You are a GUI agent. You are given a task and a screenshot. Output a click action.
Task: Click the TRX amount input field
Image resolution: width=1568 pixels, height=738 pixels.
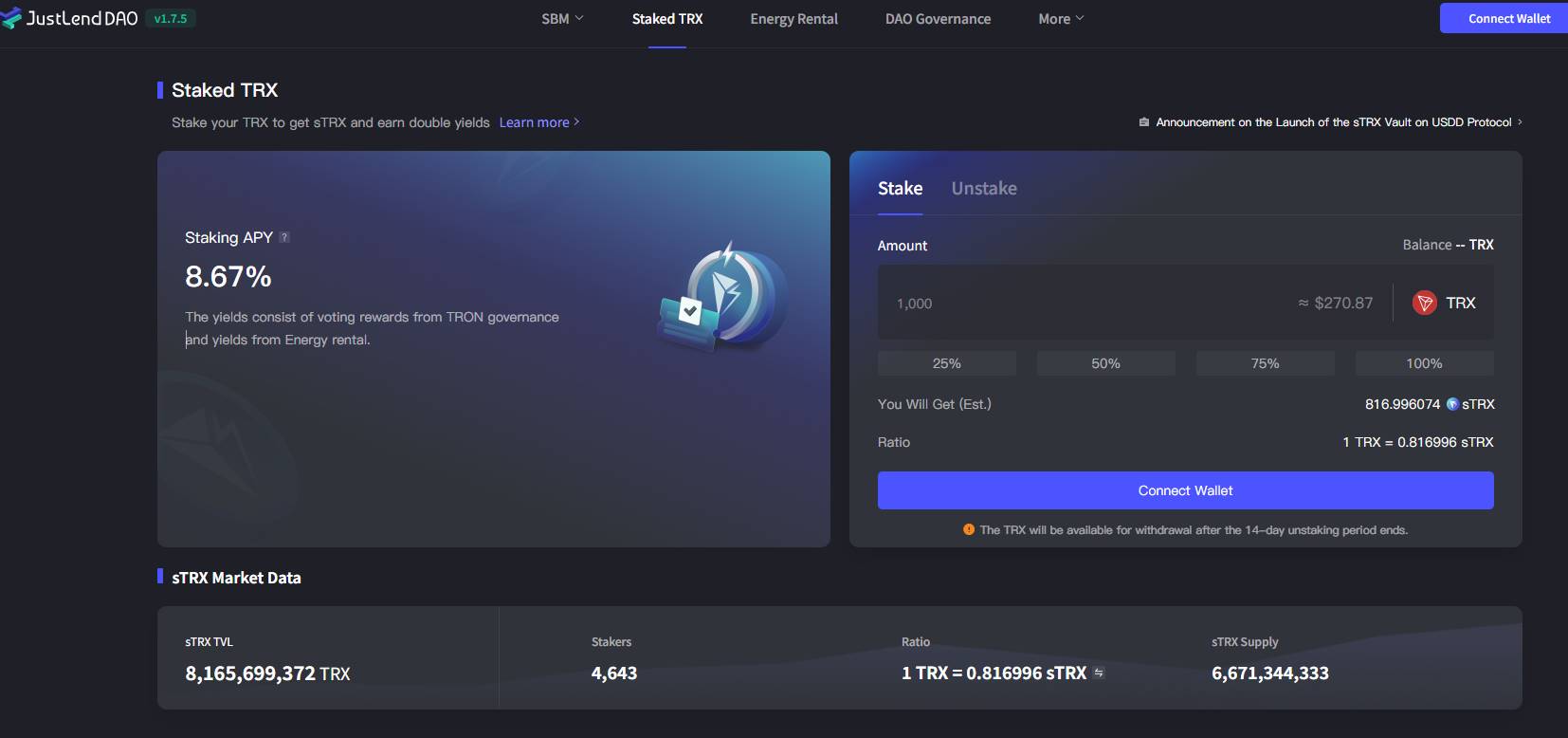(x=1081, y=303)
